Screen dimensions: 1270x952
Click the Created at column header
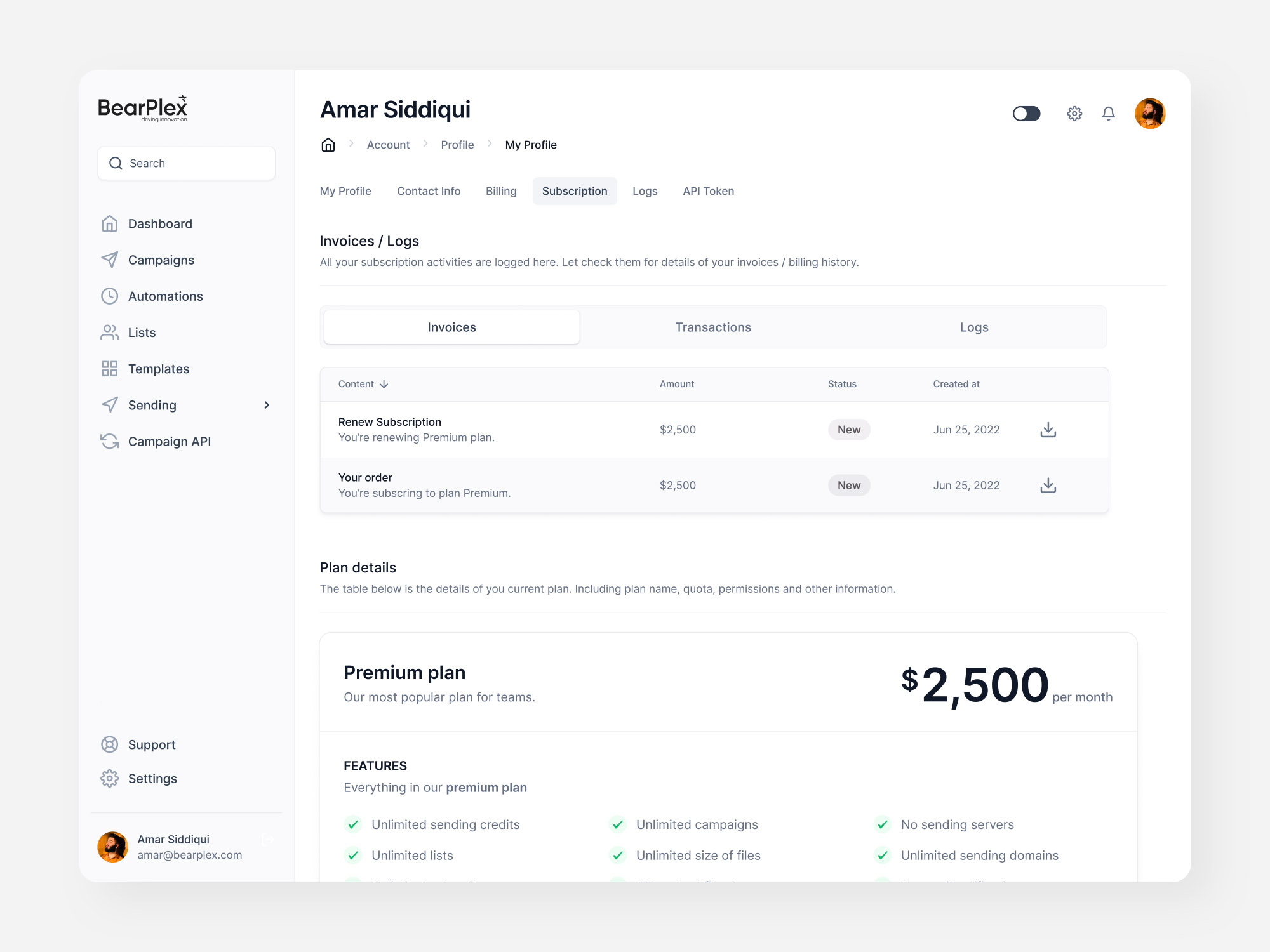pyautogui.click(x=956, y=384)
